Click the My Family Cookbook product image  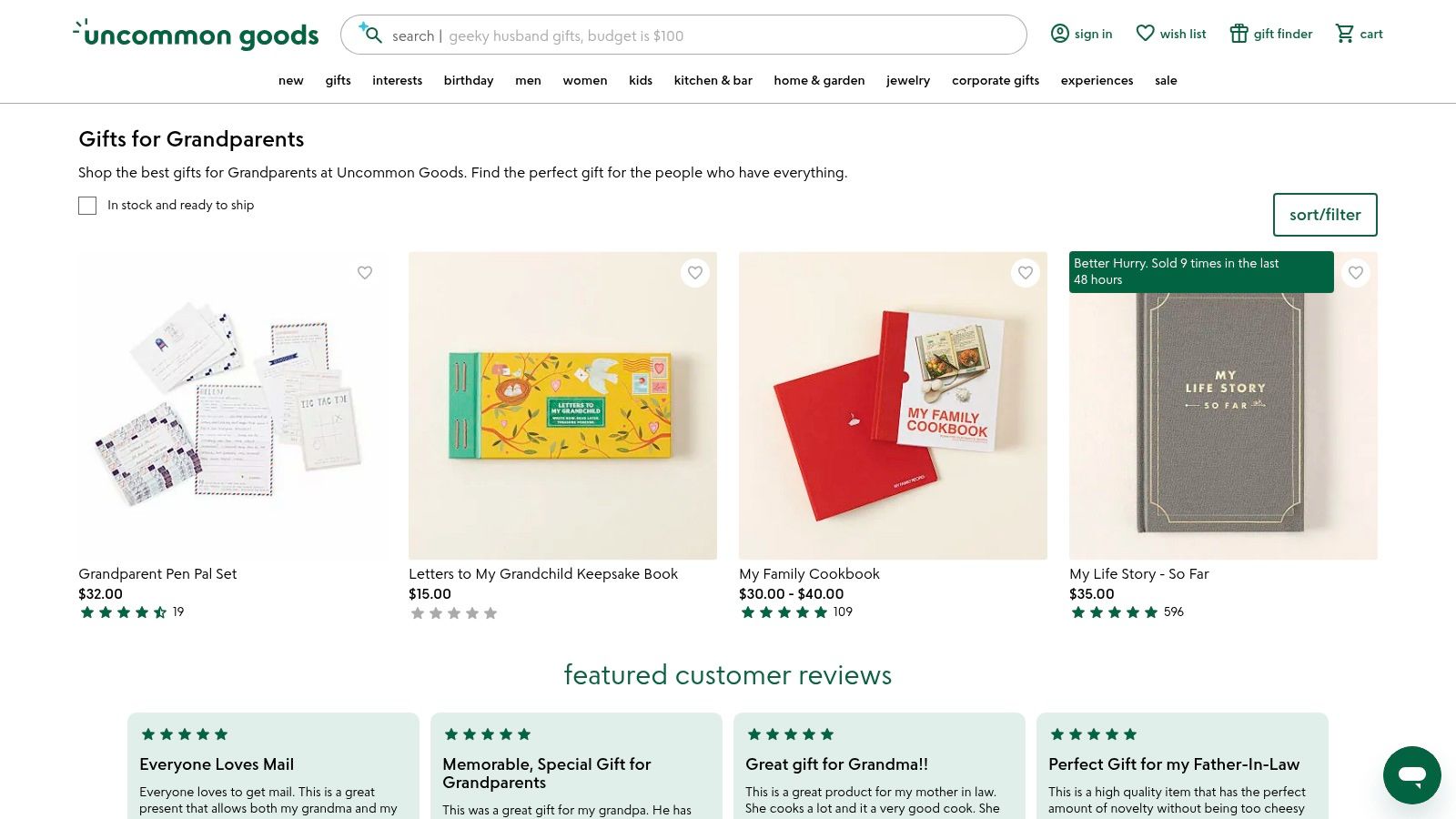(893, 406)
